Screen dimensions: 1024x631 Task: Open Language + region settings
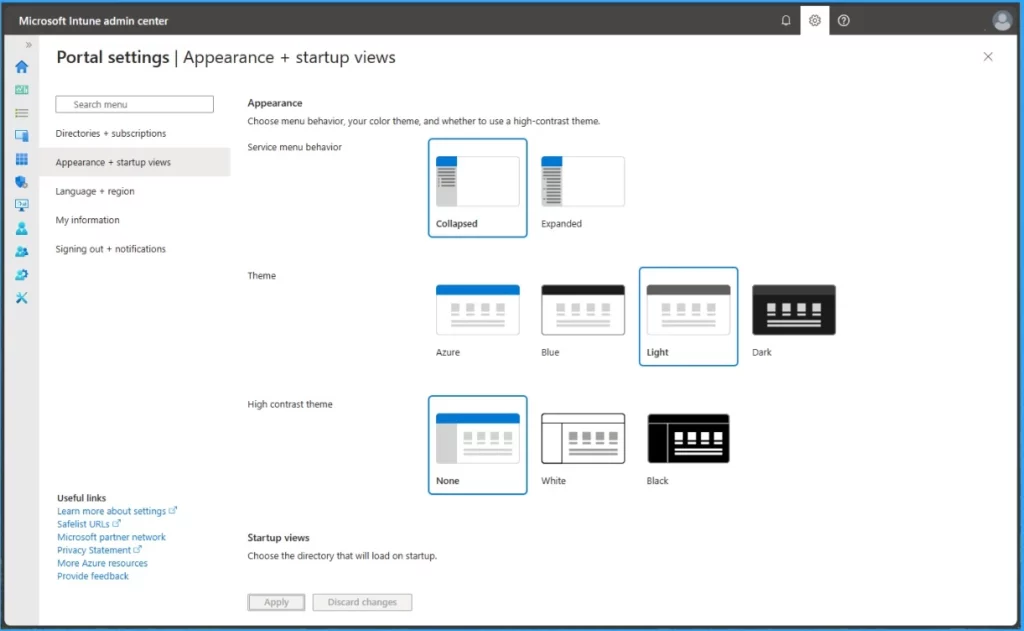click(x=95, y=191)
